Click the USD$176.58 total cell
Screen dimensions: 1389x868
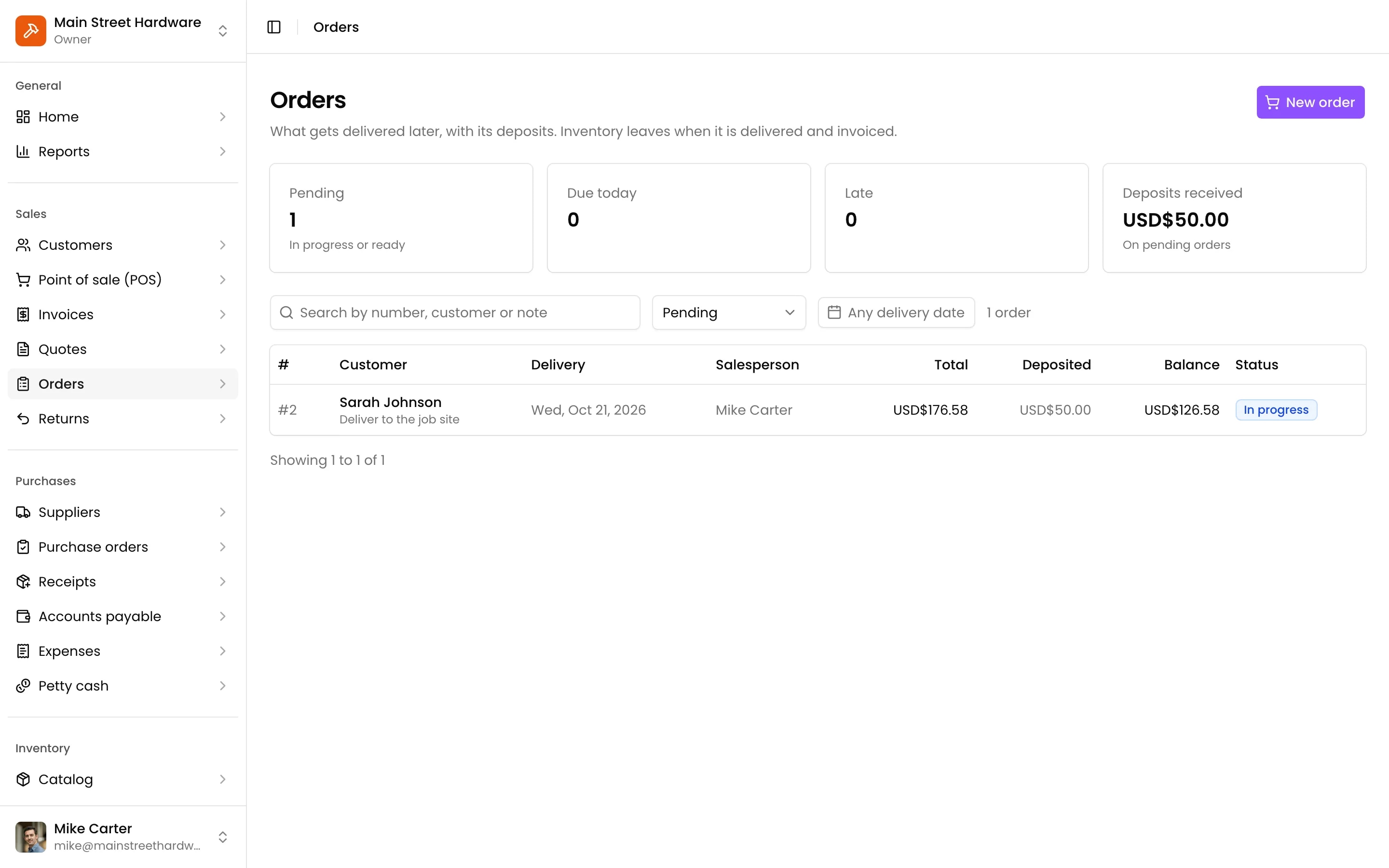pos(930,410)
